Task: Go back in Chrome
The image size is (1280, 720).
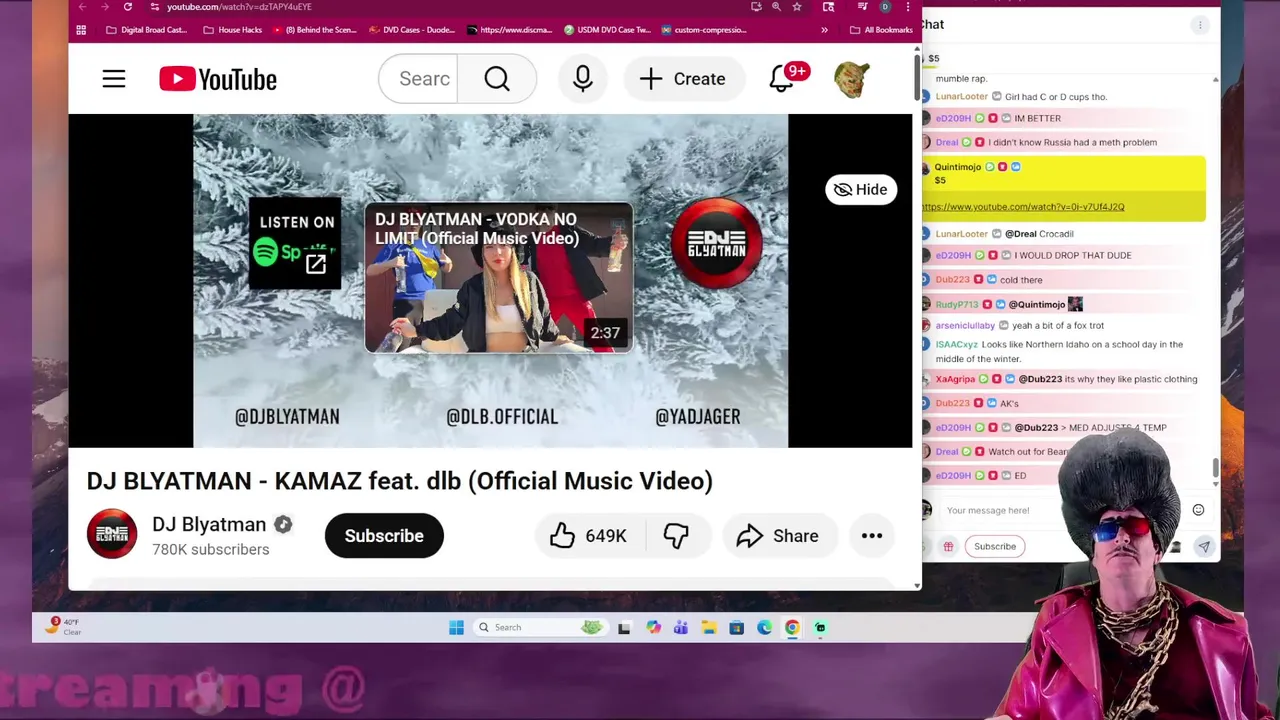Action: point(82,7)
